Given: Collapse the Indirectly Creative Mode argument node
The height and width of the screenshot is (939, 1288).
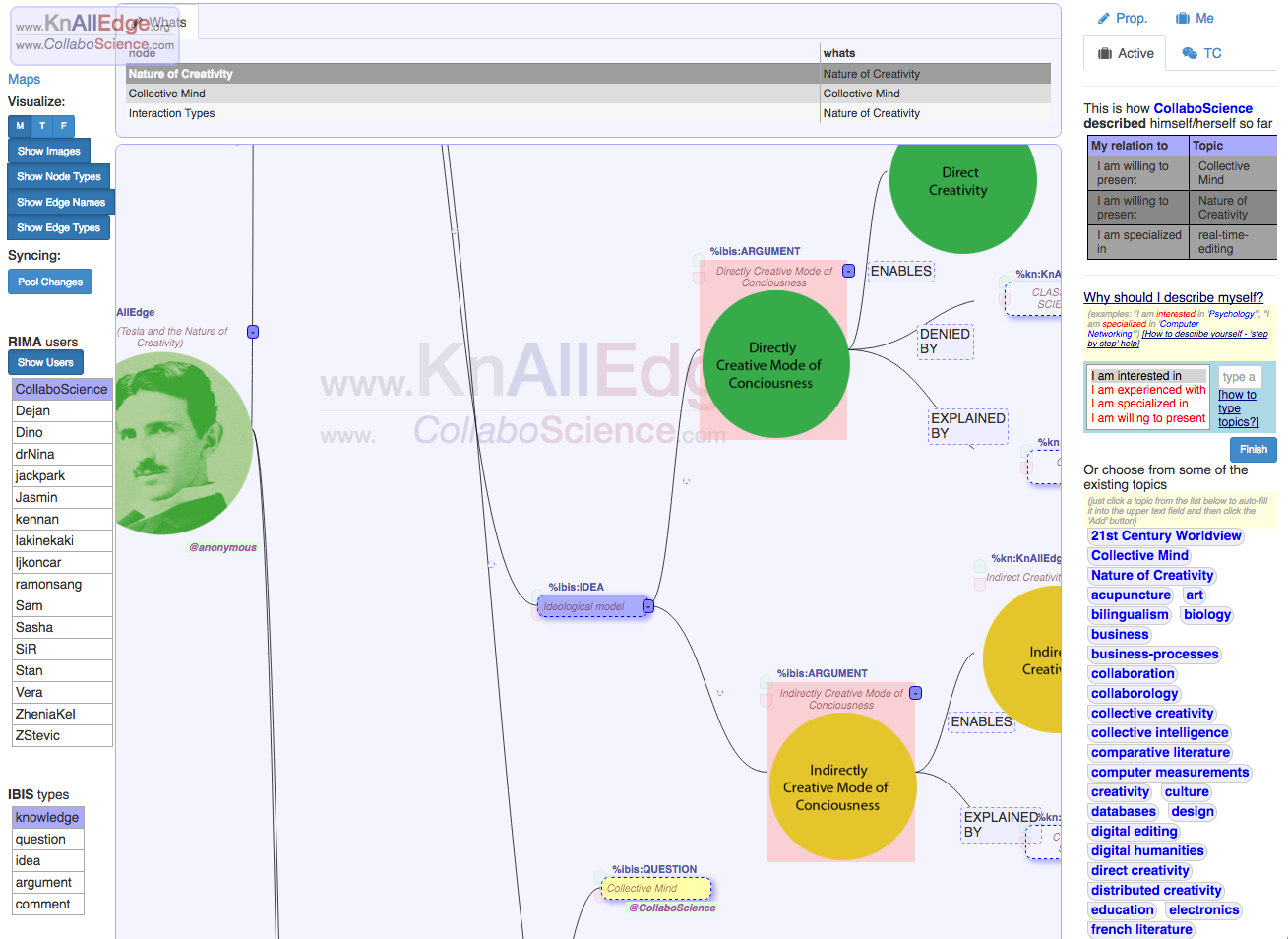Looking at the screenshot, I should pyautogui.click(x=916, y=693).
